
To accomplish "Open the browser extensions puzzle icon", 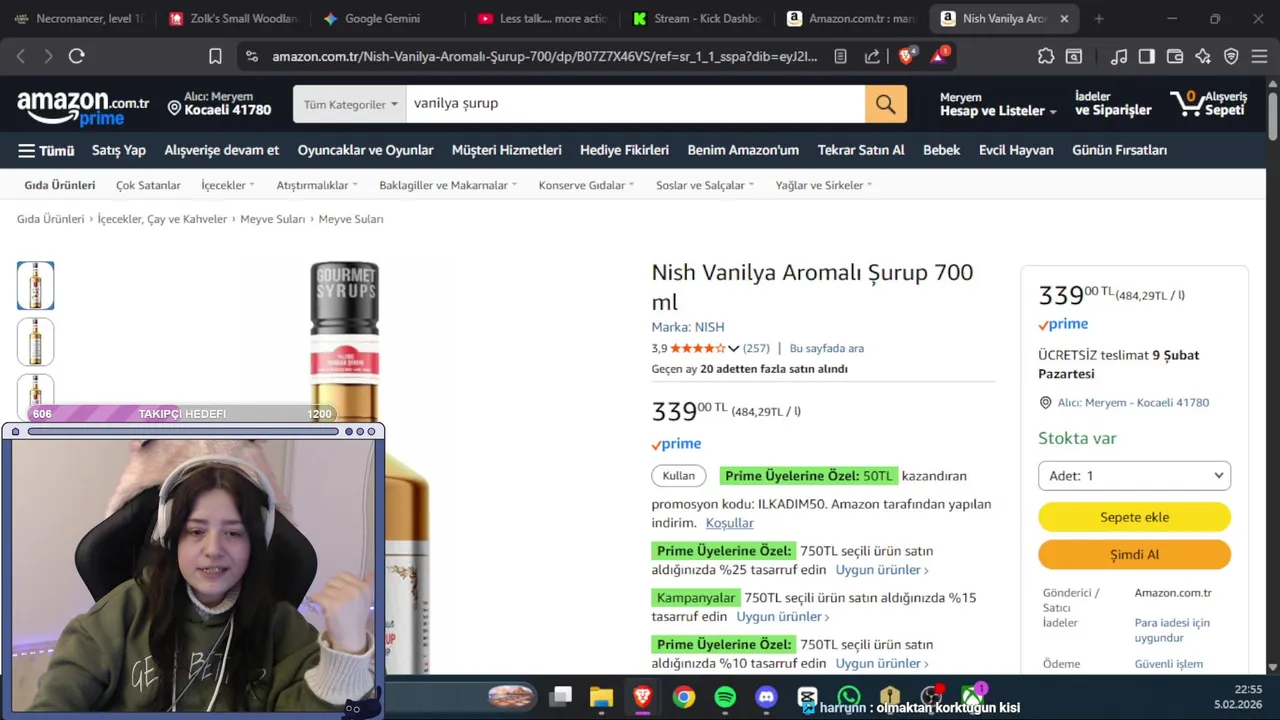I will pos(1046,56).
